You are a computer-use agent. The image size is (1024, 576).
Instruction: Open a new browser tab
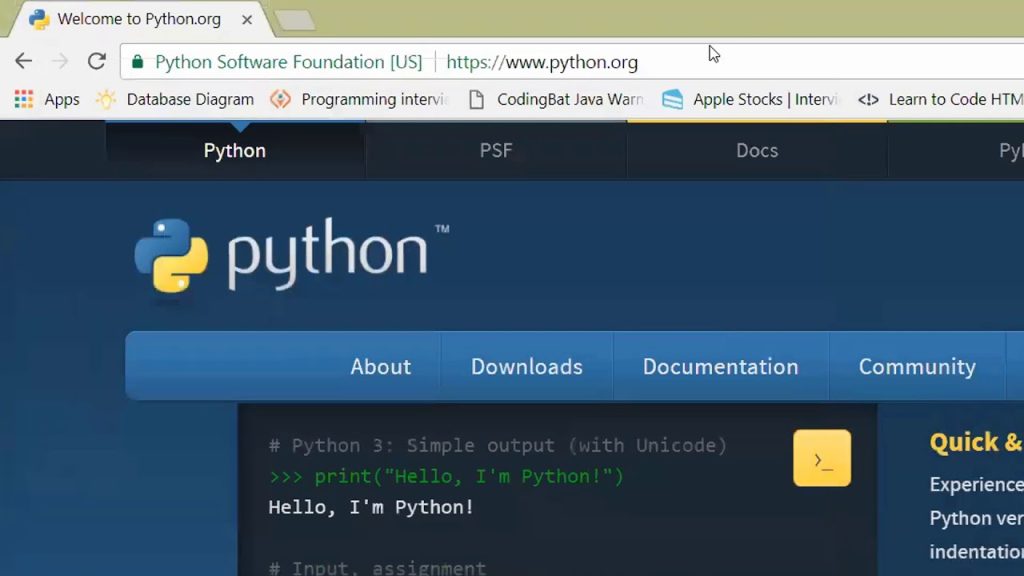(295, 20)
